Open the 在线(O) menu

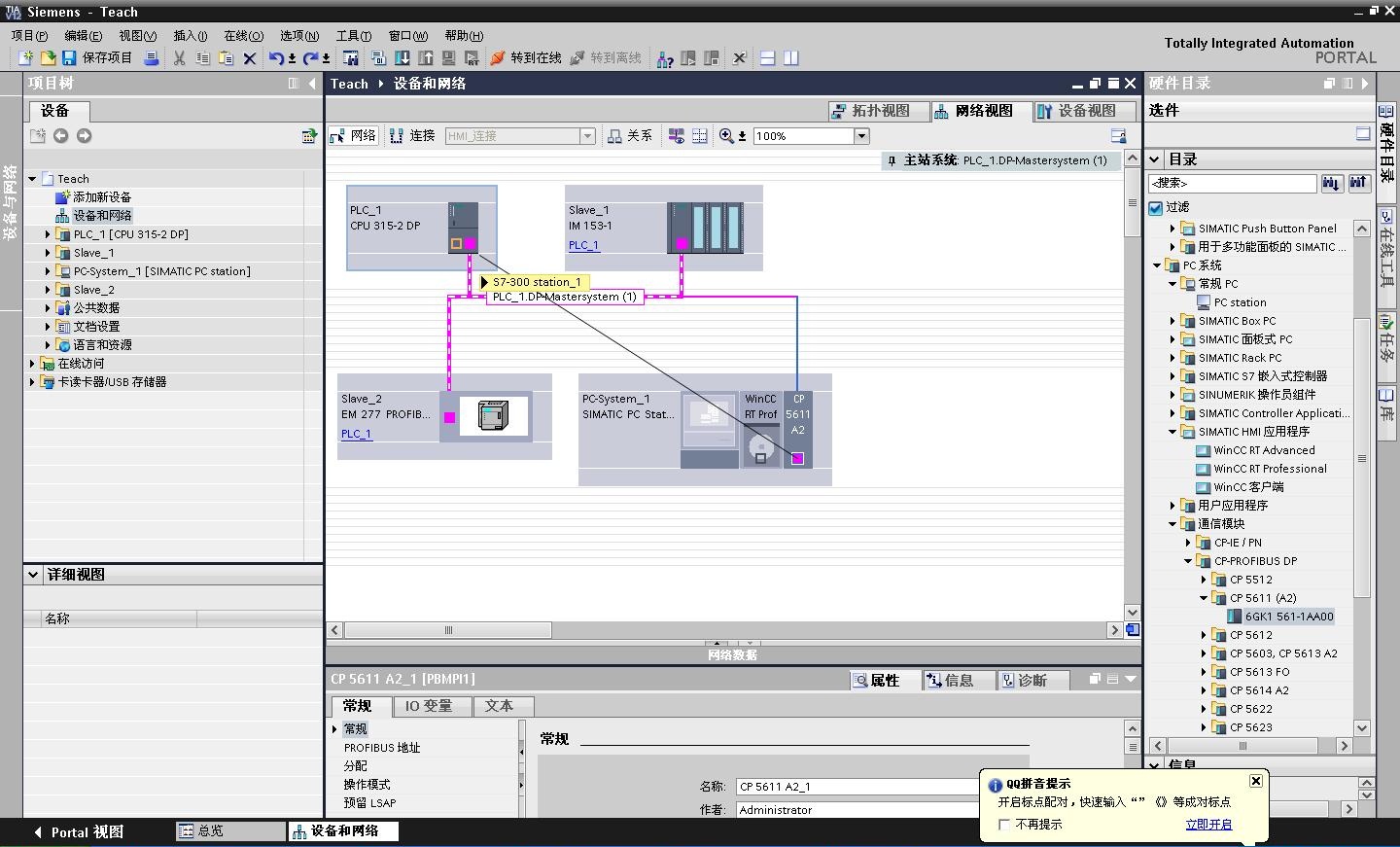coord(243,36)
